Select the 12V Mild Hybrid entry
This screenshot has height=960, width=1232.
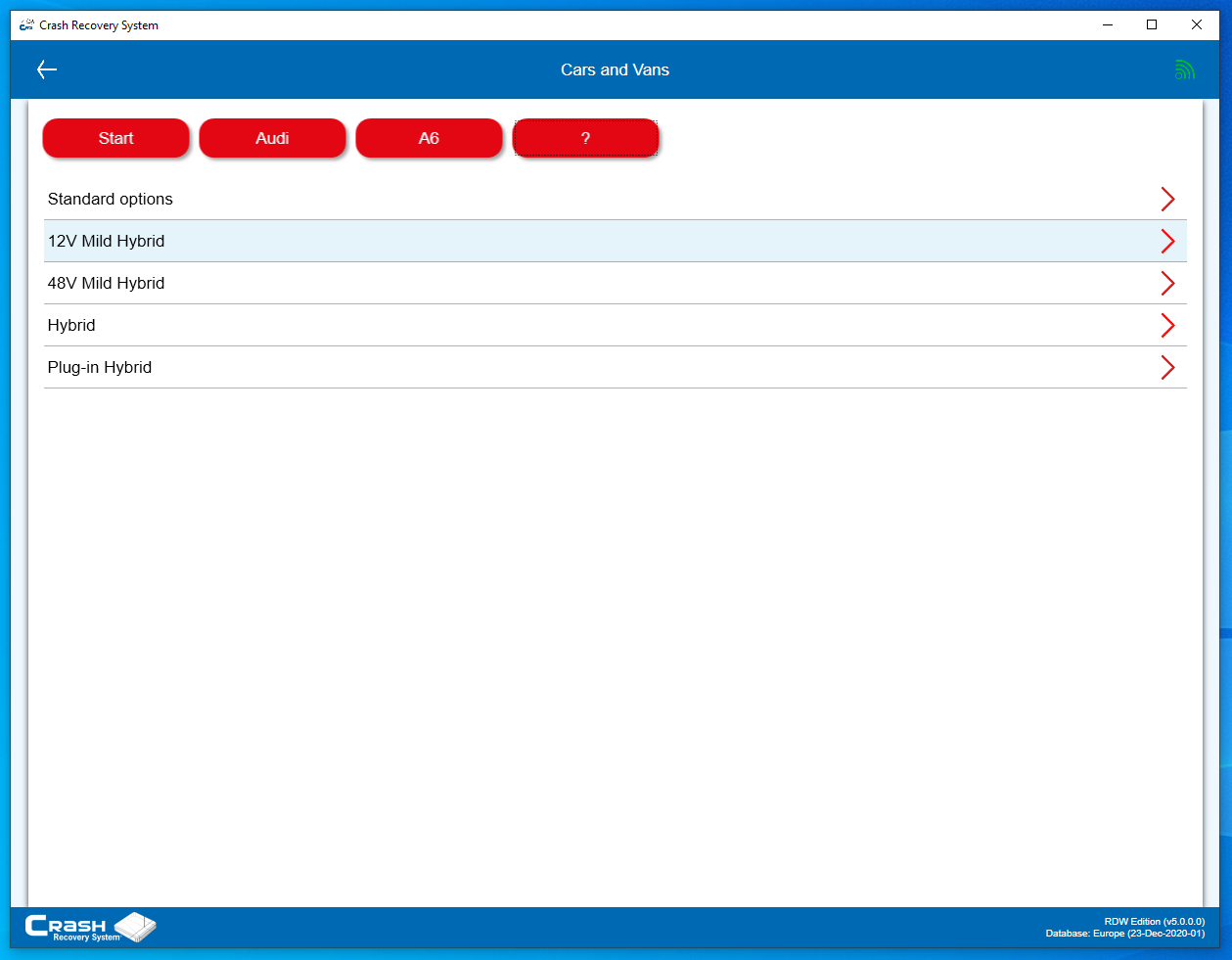[616, 241]
